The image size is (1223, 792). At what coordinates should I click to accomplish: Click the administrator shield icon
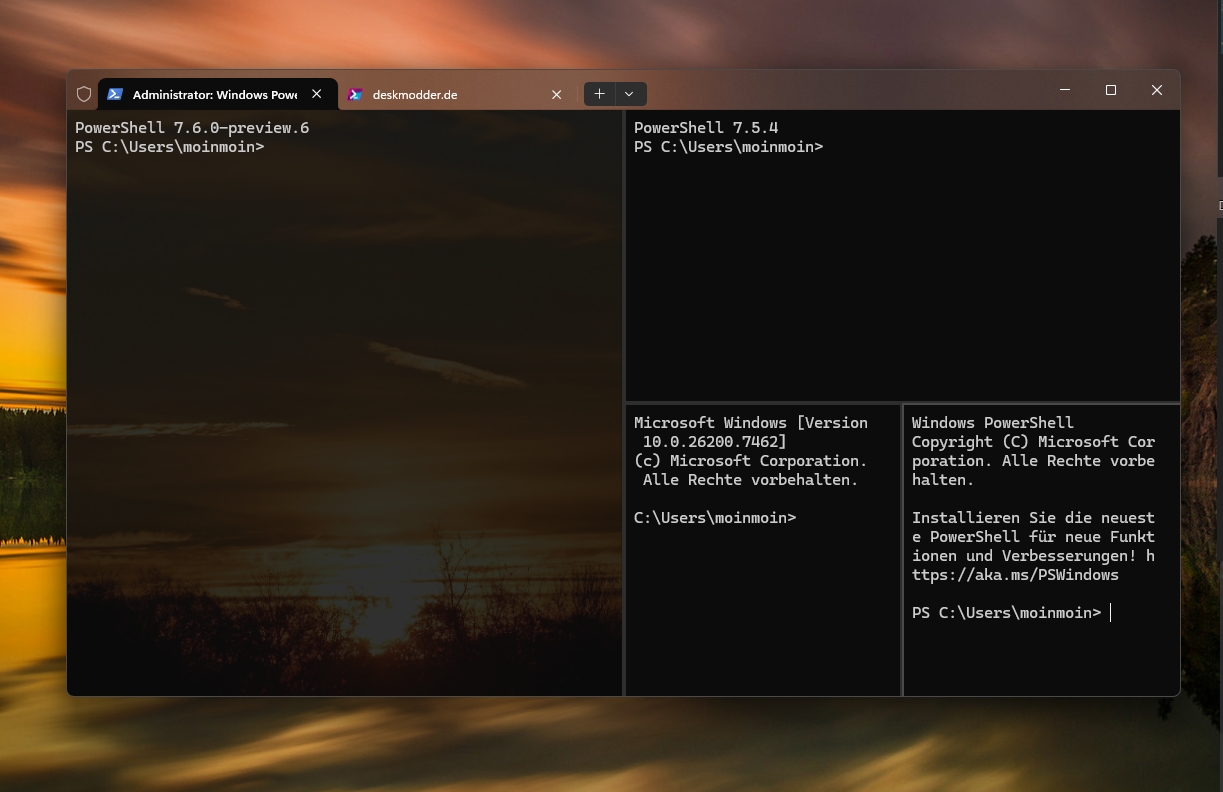coord(84,94)
